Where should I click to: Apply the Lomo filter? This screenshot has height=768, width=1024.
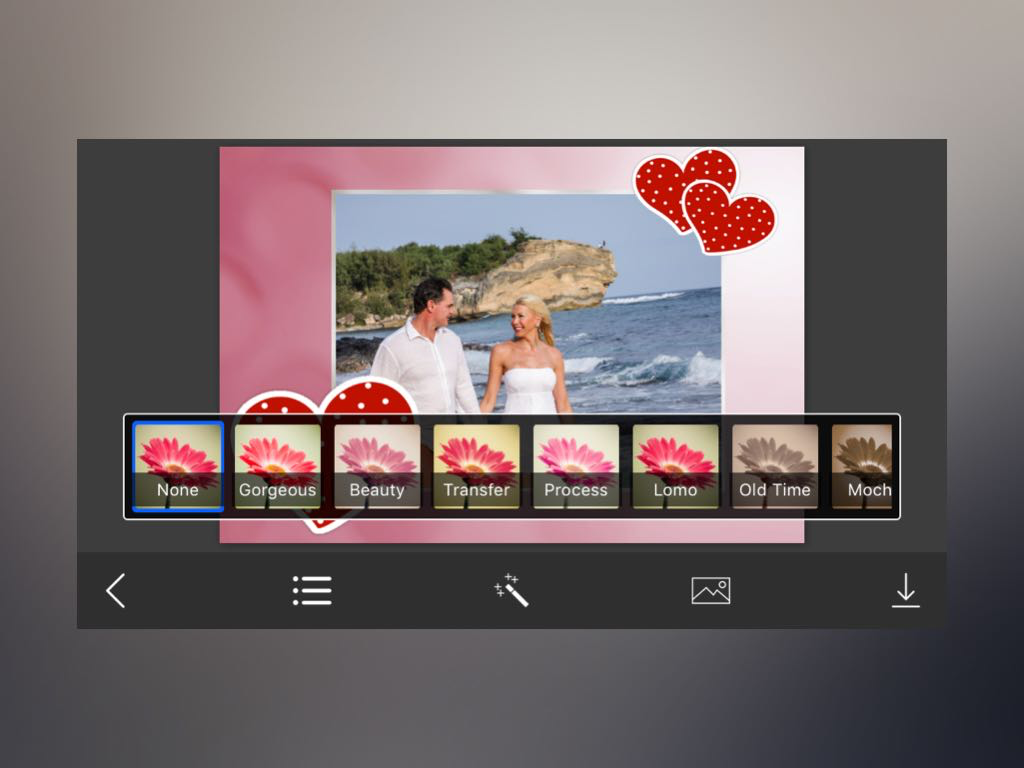tap(675, 466)
